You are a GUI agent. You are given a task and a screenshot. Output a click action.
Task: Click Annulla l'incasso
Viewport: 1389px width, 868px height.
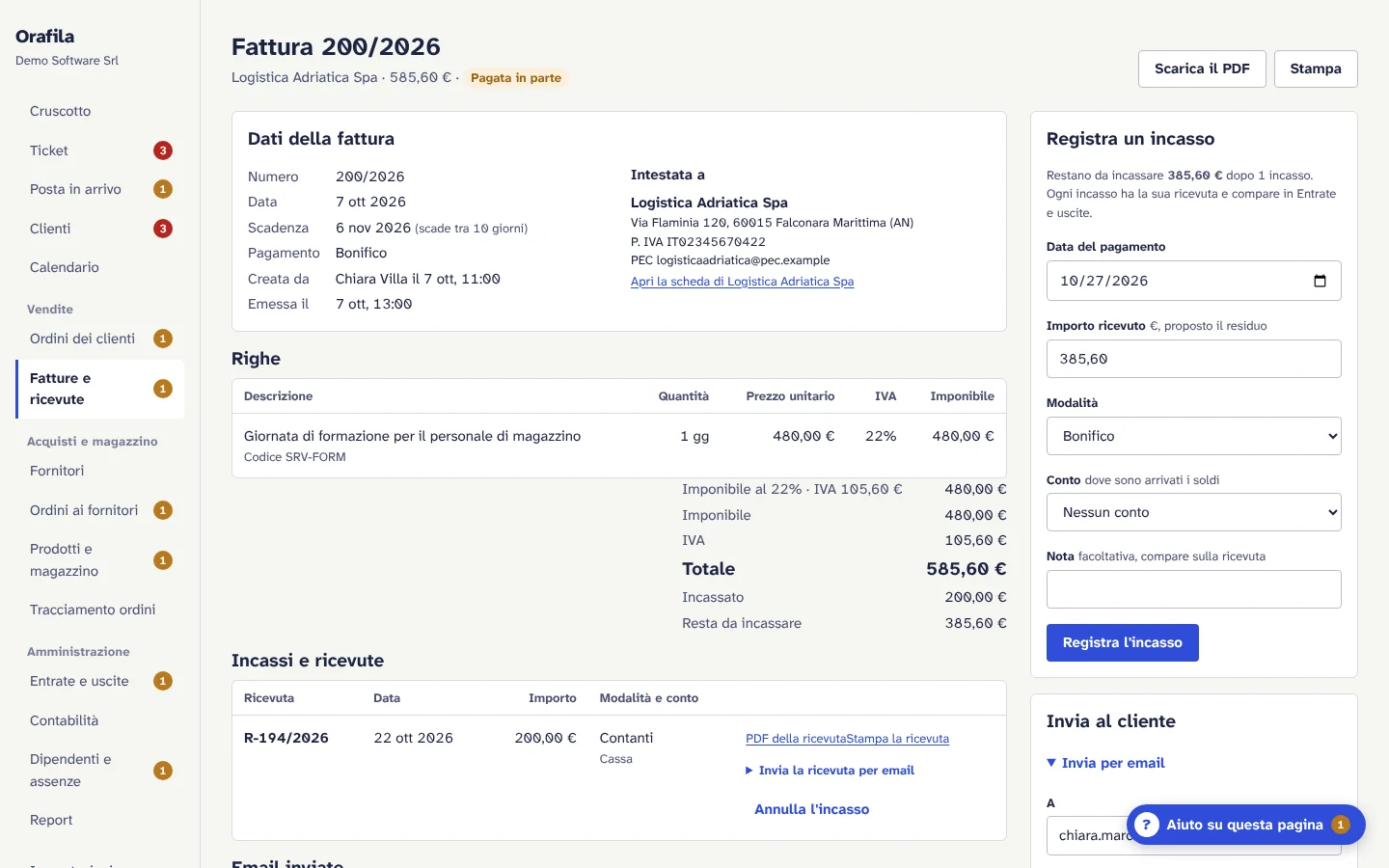(x=811, y=809)
